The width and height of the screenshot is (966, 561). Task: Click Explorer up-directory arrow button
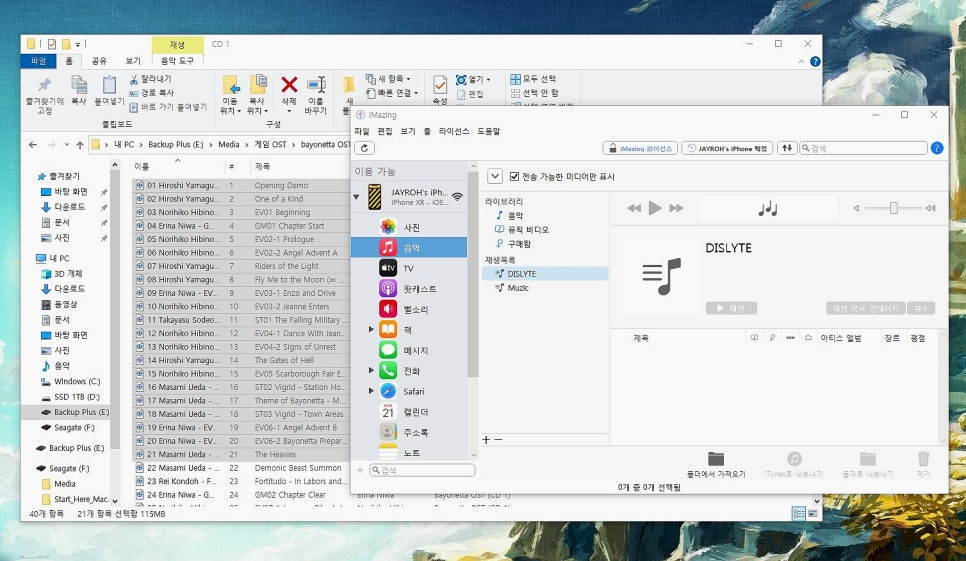[x=79, y=145]
